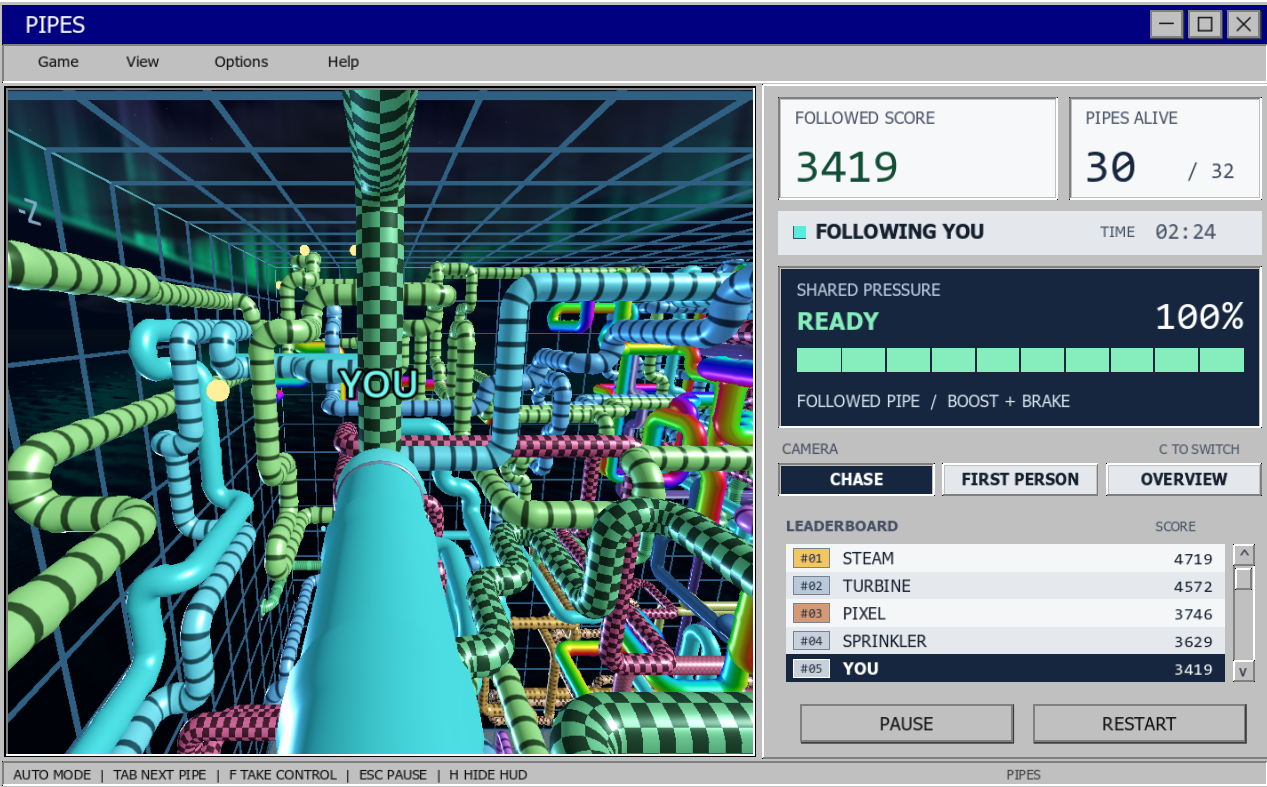Click H HIDE HUD status hint
Viewport: 1267px width, 787px height.
[x=488, y=775]
